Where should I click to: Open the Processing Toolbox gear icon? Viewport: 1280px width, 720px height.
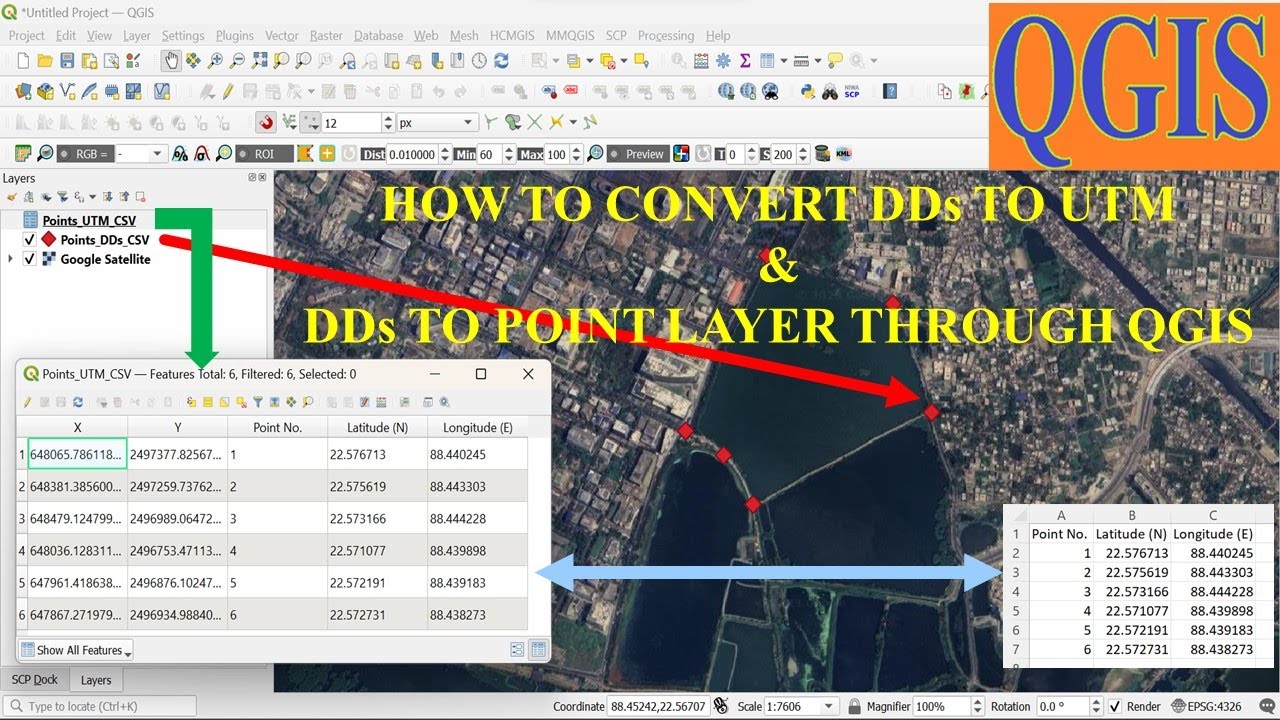pyautogui.click(x=723, y=61)
